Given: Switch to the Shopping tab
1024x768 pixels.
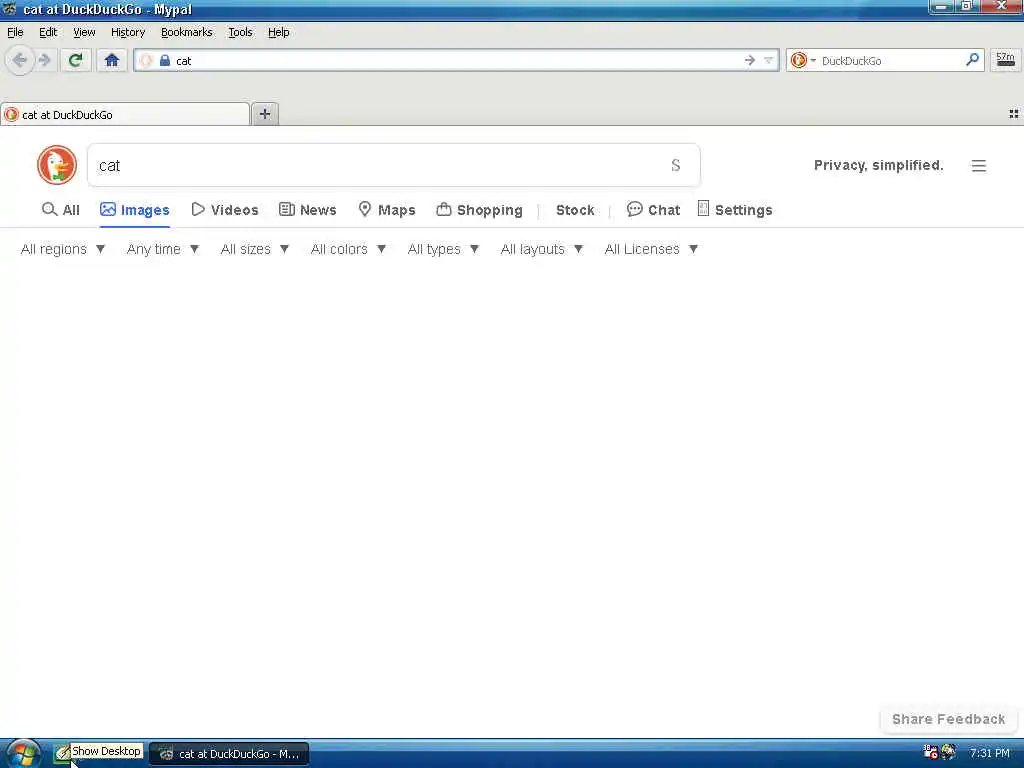Looking at the screenshot, I should pos(480,210).
